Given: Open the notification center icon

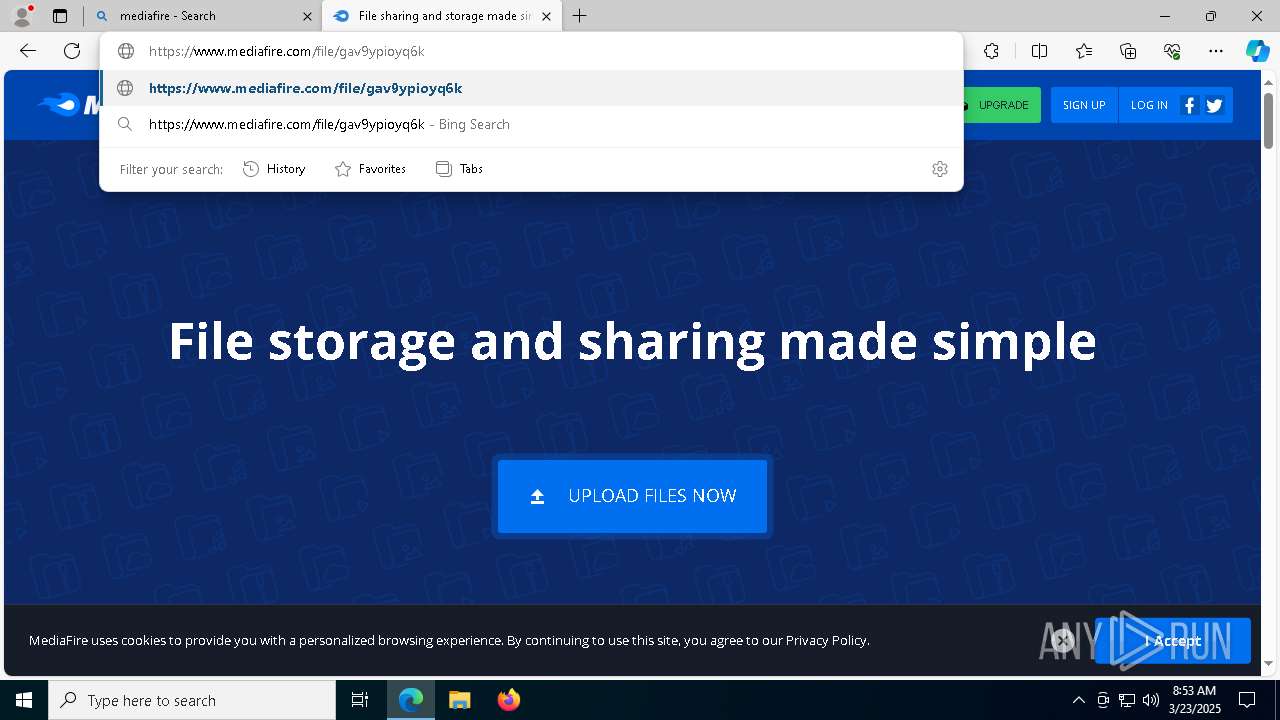Looking at the screenshot, I should click(1247, 700).
